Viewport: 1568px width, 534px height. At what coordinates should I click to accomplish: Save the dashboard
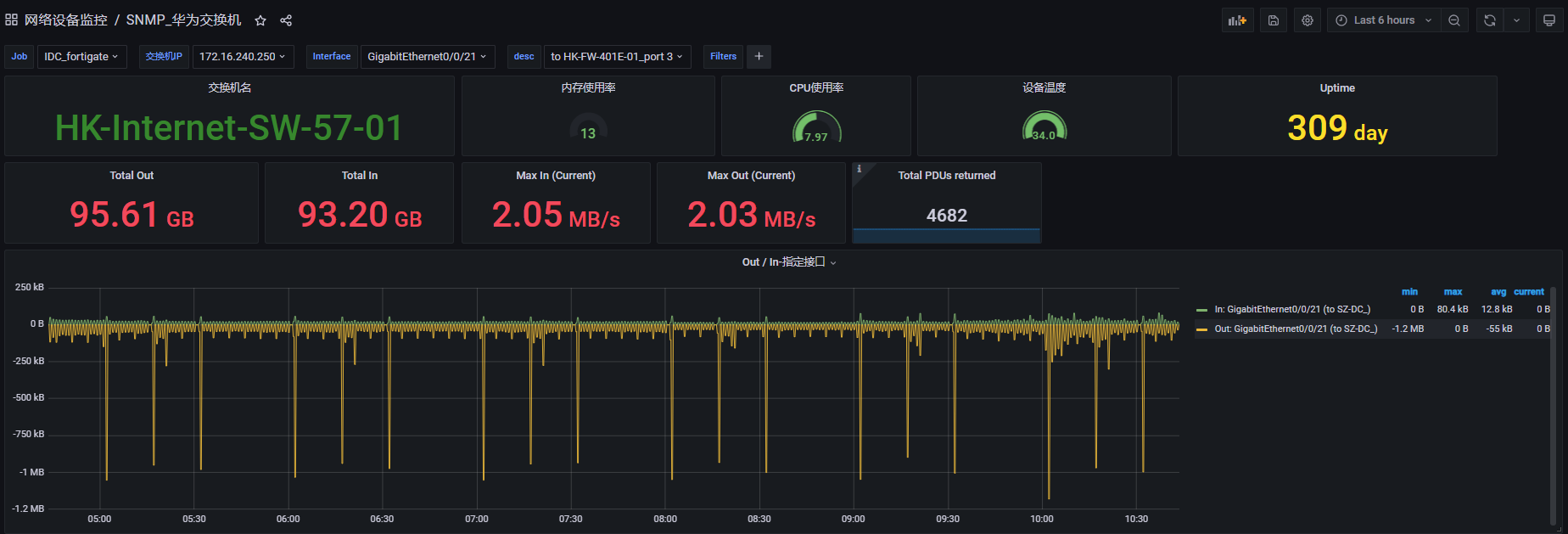[1273, 20]
